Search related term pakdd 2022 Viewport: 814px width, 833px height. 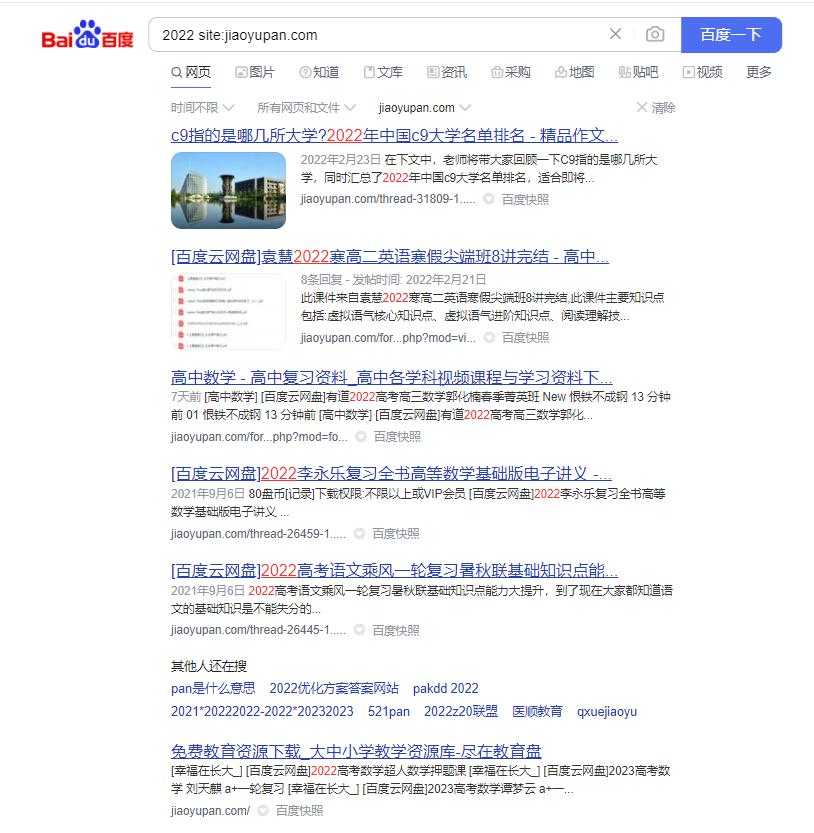click(446, 688)
